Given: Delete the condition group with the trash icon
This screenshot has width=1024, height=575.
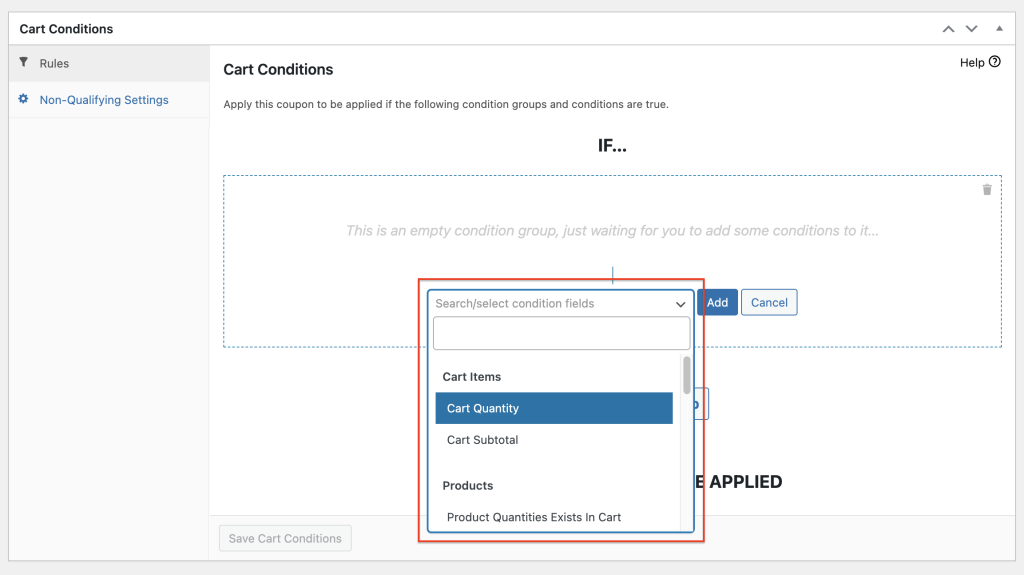Looking at the screenshot, I should [x=987, y=189].
